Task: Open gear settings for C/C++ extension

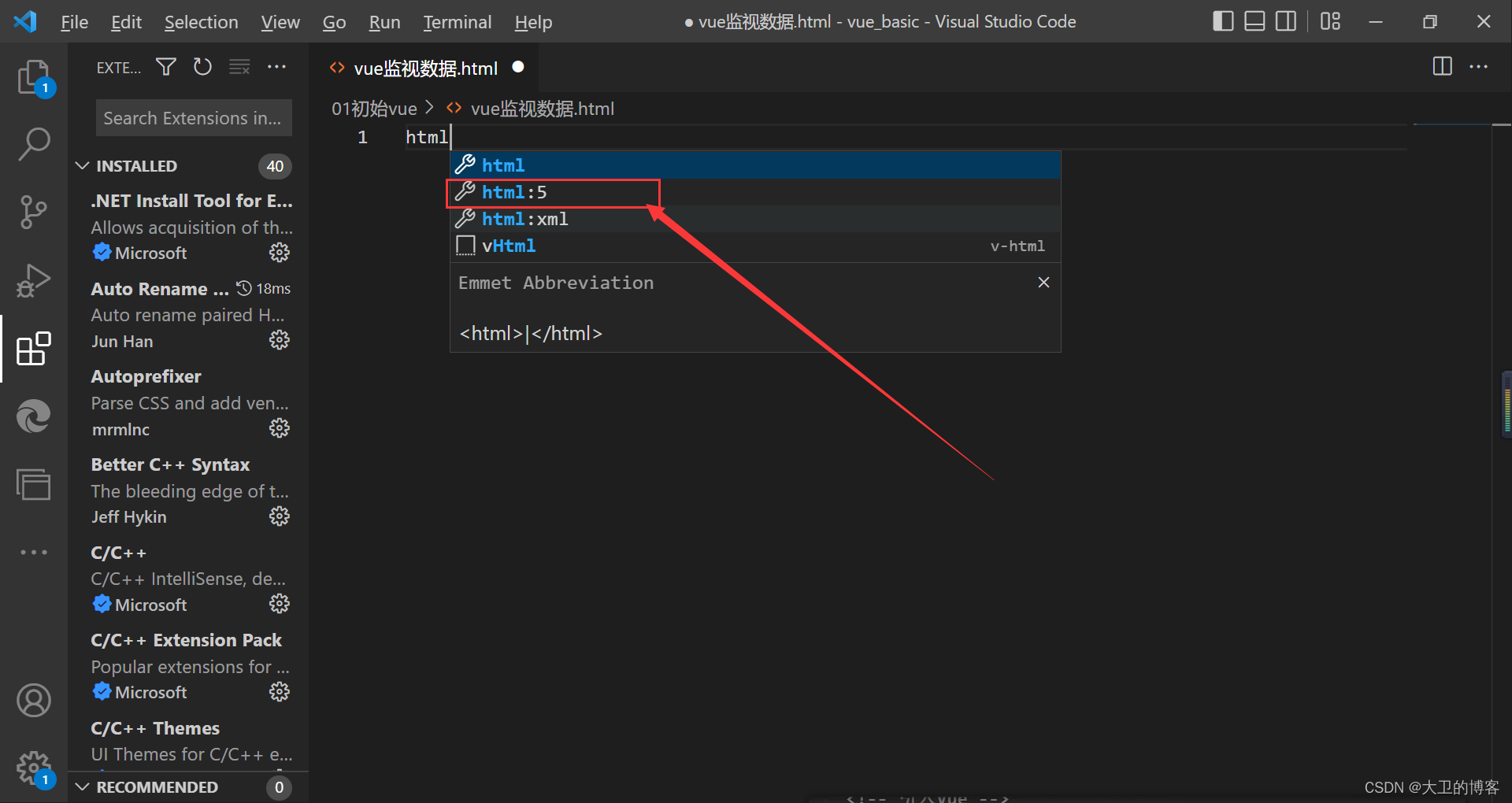Action: tap(280, 604)
